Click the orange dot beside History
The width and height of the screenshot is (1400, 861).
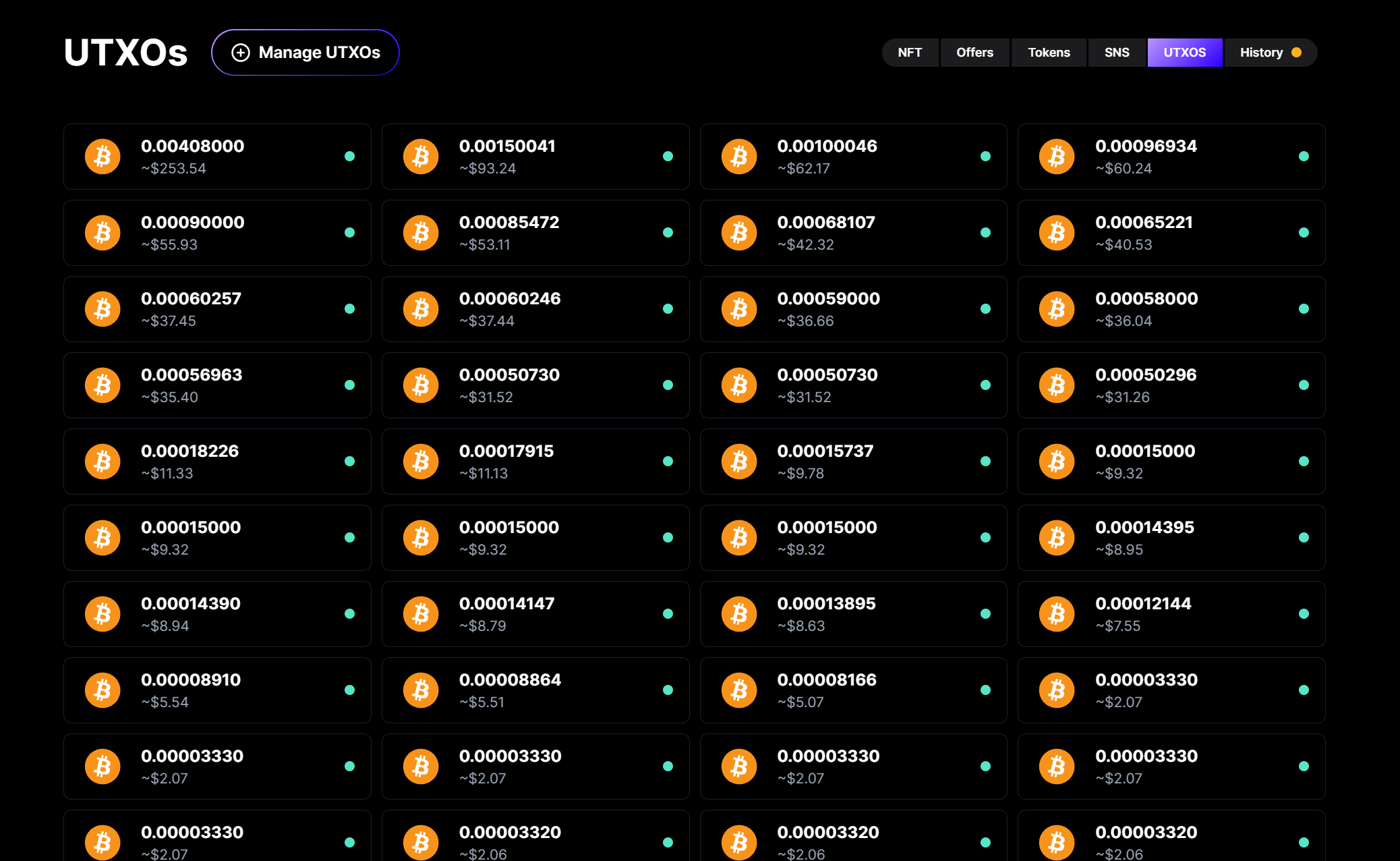point(1296,53)
